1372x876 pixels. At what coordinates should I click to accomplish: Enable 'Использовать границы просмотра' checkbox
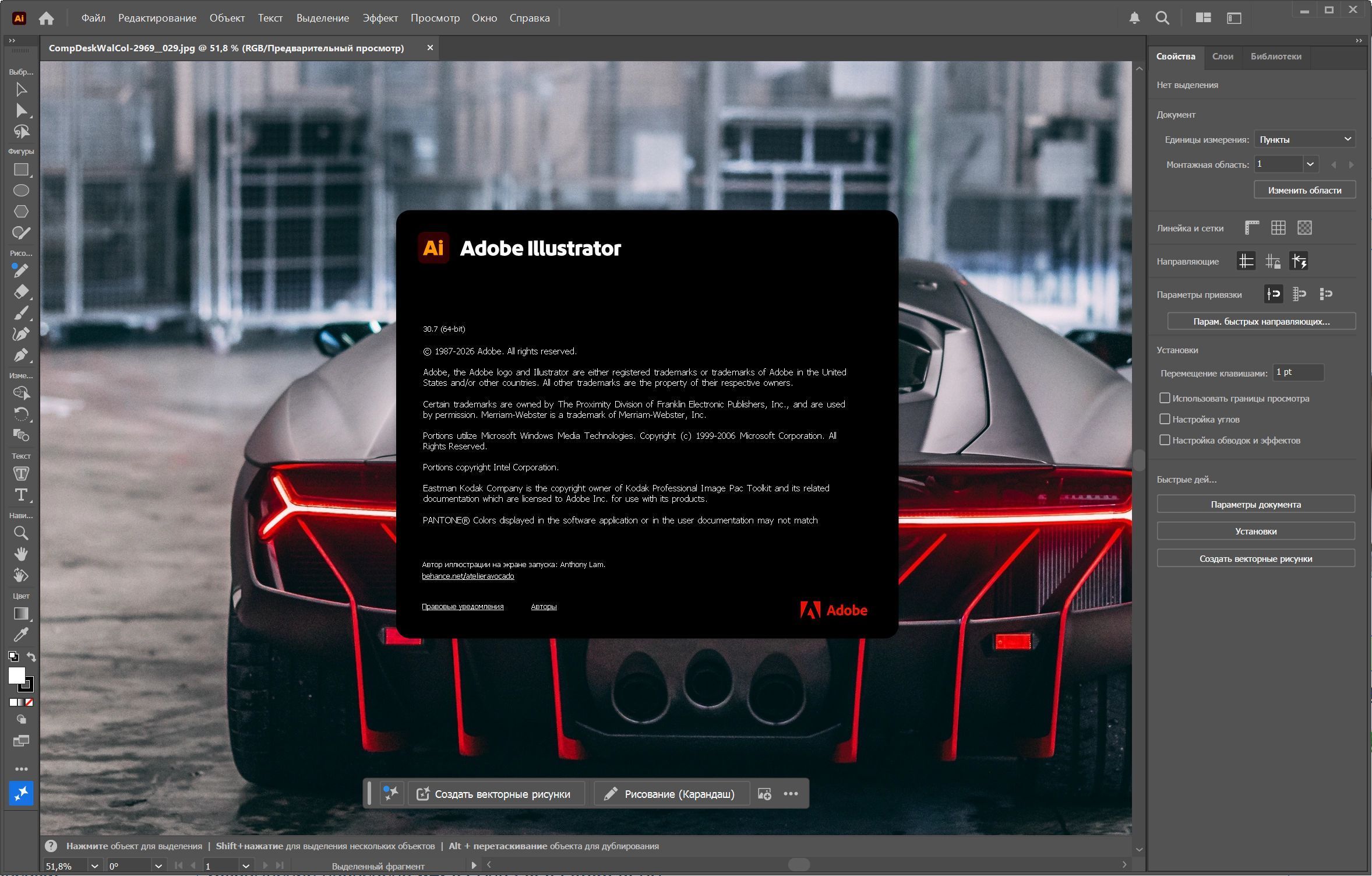click(x=1164, y=398)
